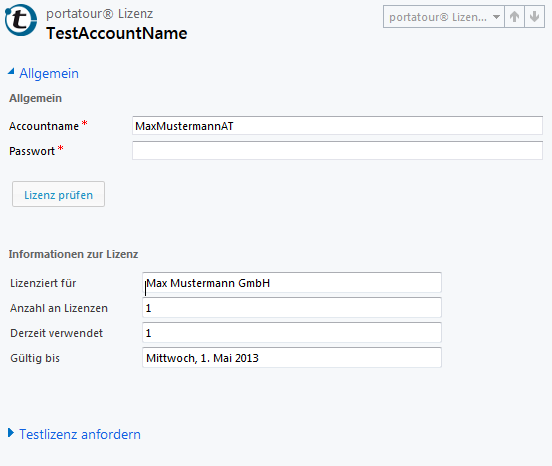Viewport: 552px width, 466px height.
Task: Click the Informationen zur Lizenz heading
Action: point(73,254)
